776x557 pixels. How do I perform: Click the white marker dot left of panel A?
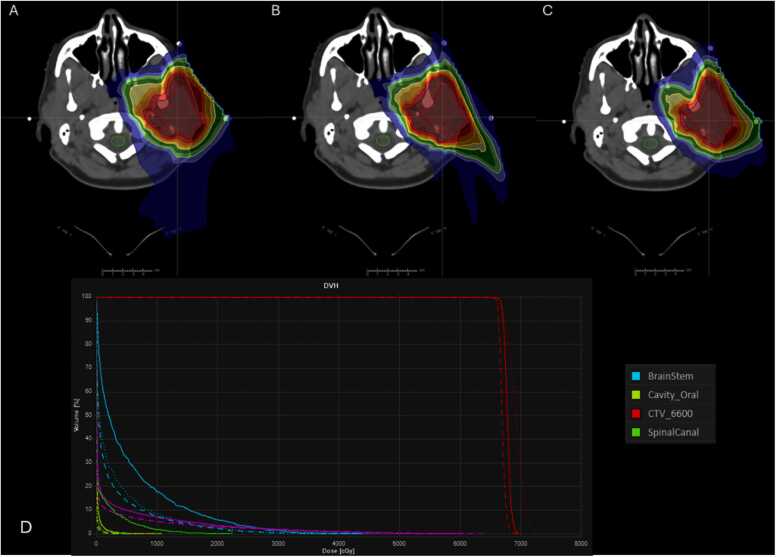tap(31, 119)
